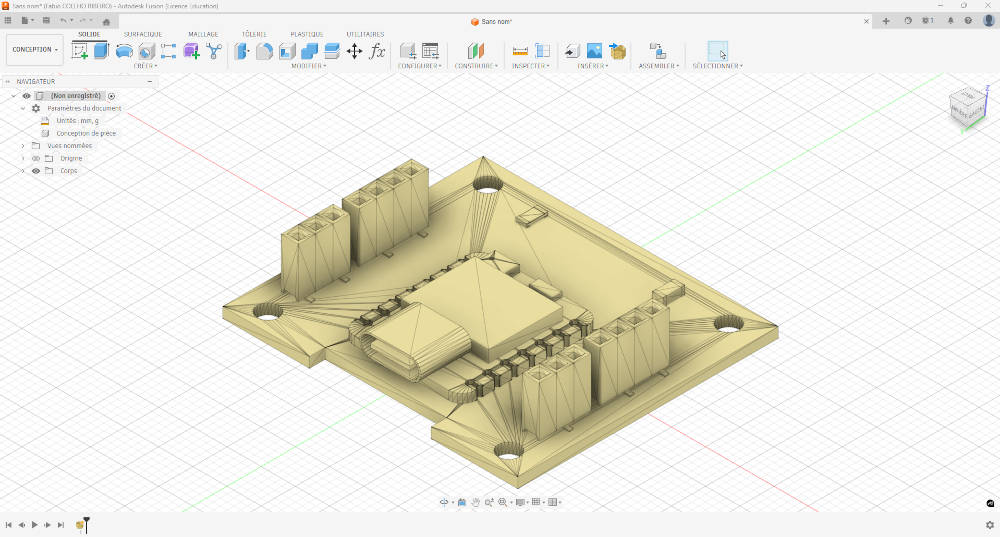Image resolution: width=1000 pixels, height=537 pixels.
Task: Click the scissors-shaped derive tool icon
Action: (214, 51)
